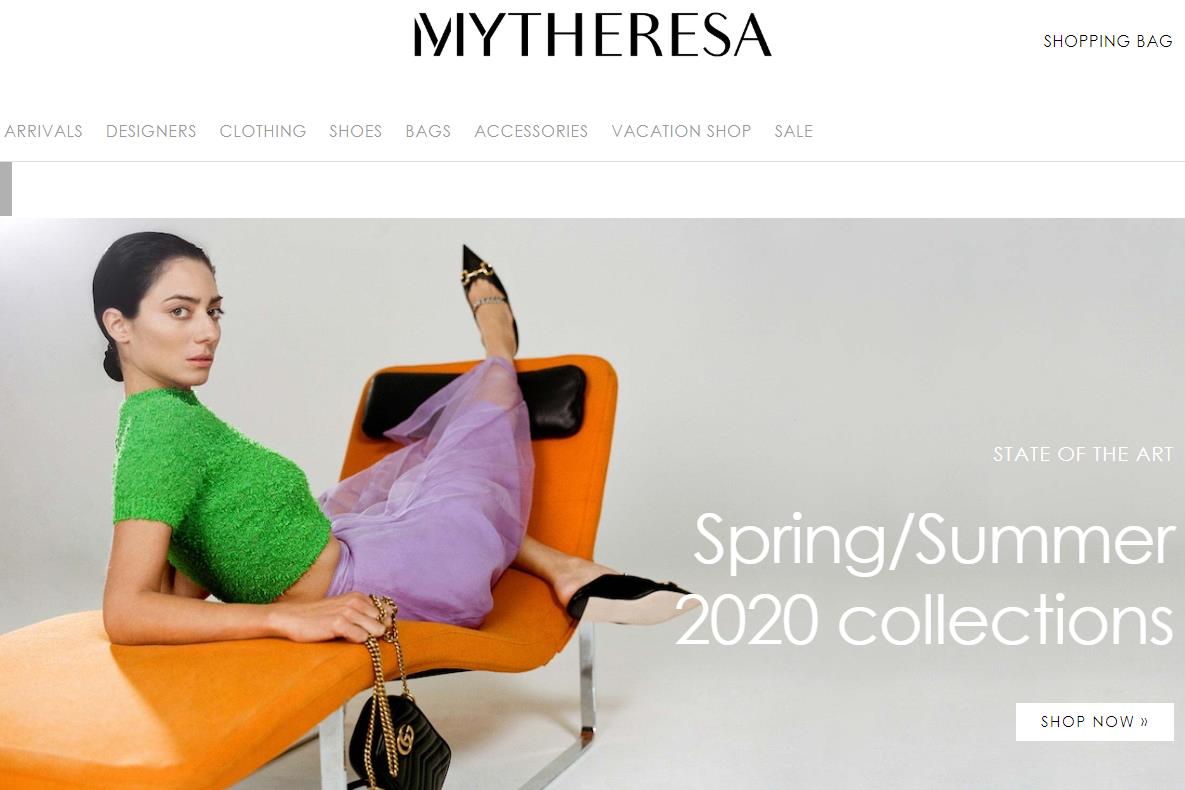This screenshot has width=1185, height=790.
Task: Open the Sale section
Action: pos(794,131)
